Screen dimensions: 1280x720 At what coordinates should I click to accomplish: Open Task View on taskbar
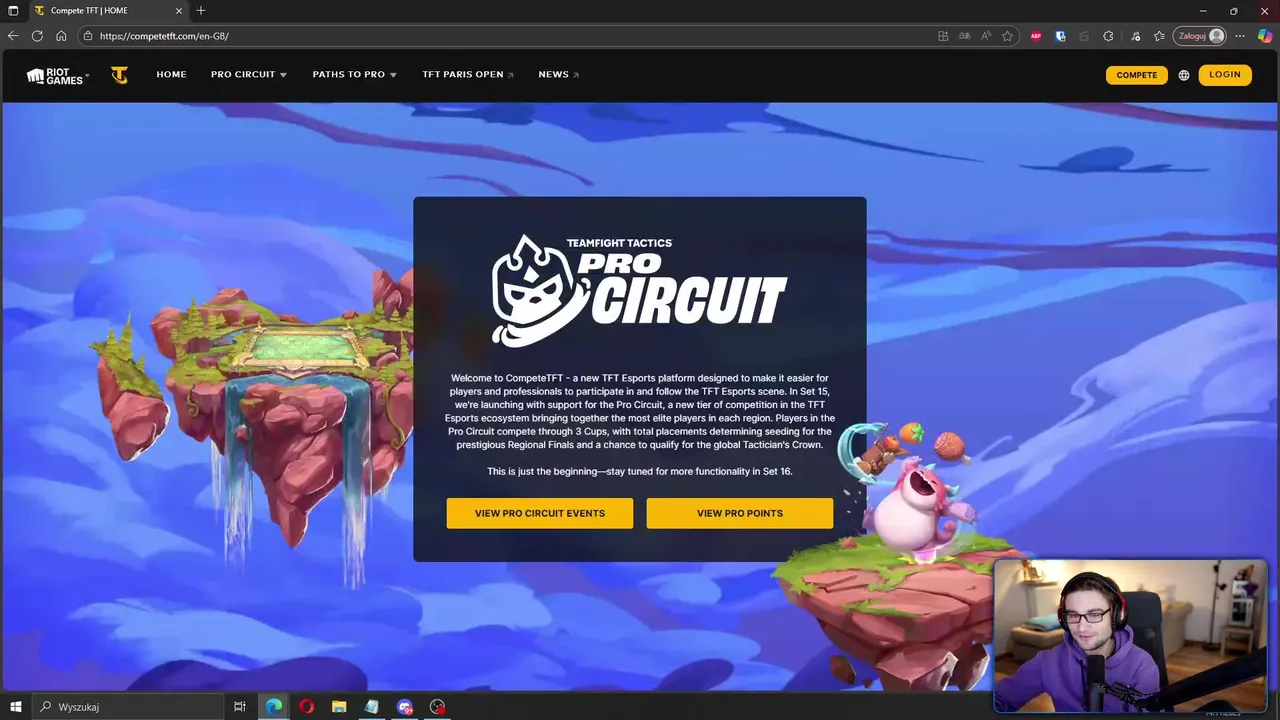tap(240, 707)
